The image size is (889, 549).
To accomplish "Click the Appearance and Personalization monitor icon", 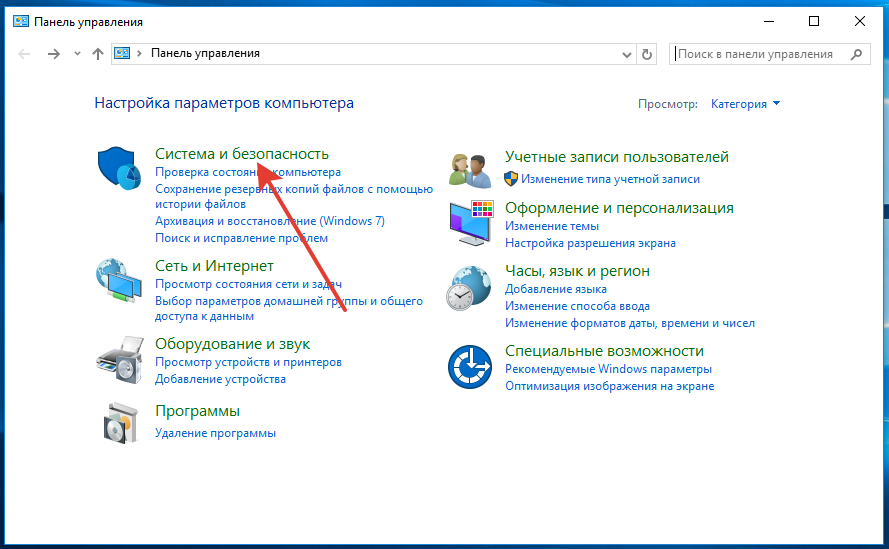I will 471,223.
